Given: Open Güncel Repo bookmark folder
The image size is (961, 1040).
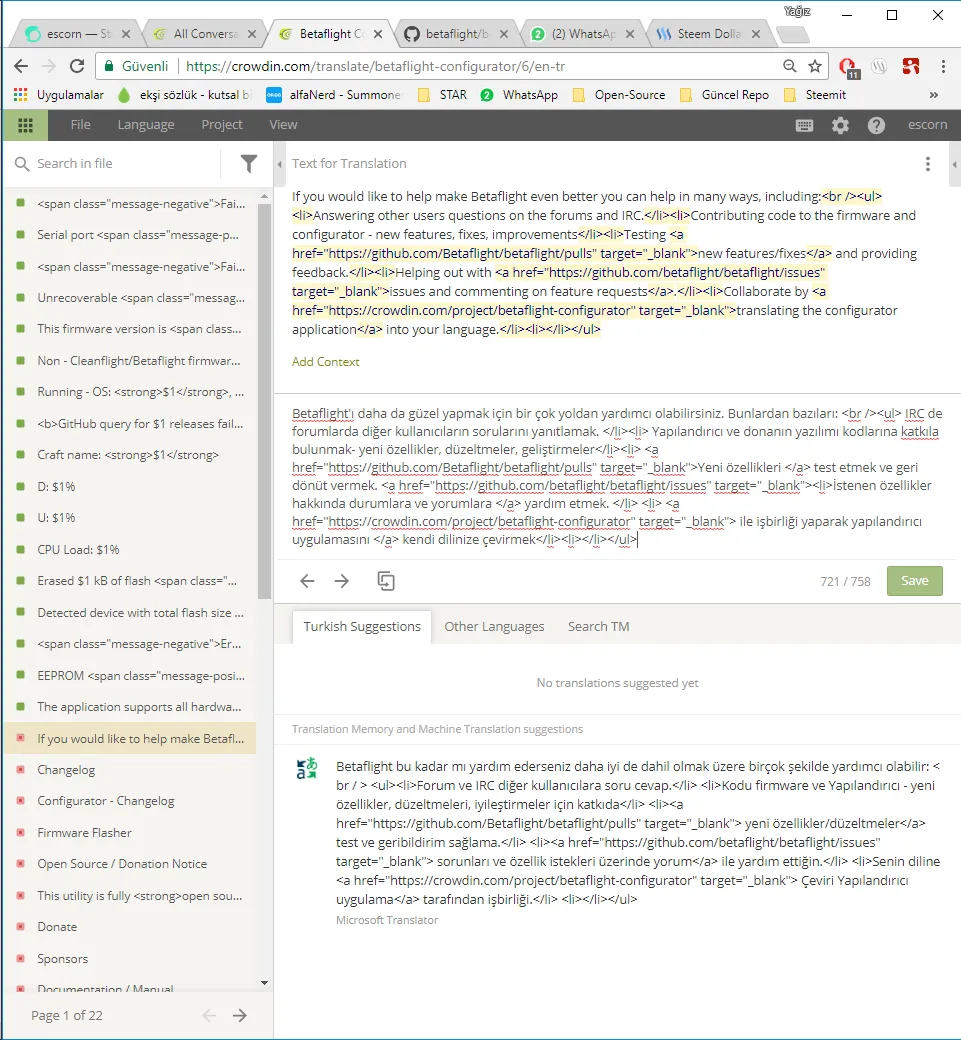Looking at the screenshot, I should tap(725, 95).
